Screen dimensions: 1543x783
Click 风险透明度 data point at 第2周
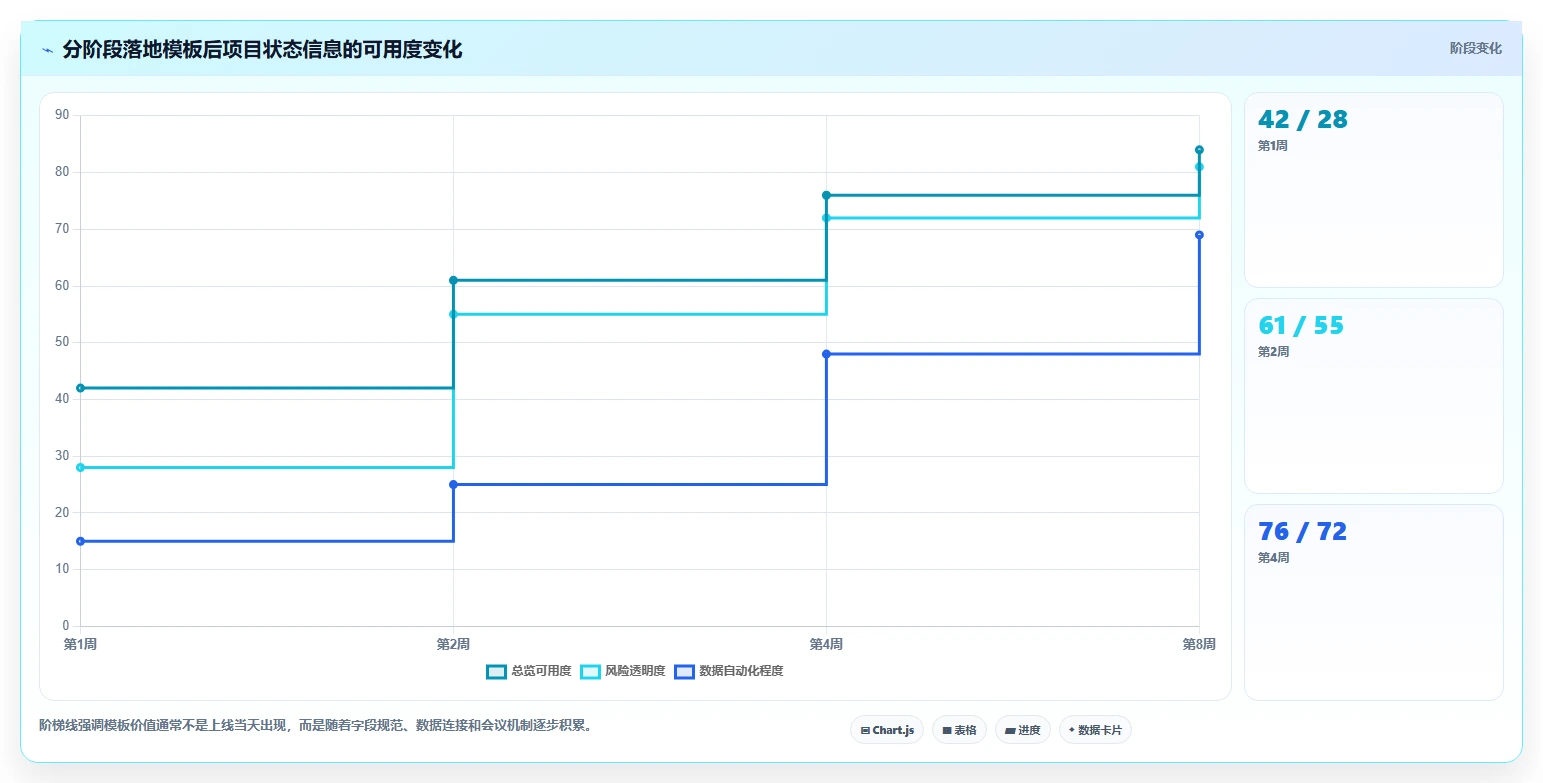453,314
